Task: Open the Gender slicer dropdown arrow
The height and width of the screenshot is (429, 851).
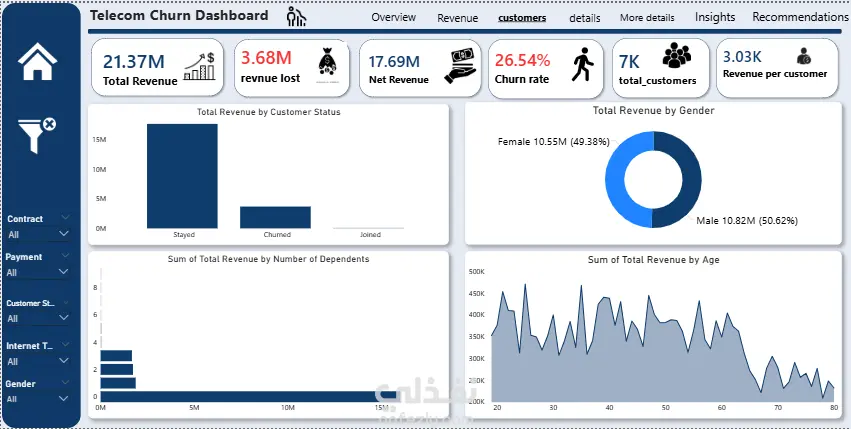Action: click(x=63, y=399)
